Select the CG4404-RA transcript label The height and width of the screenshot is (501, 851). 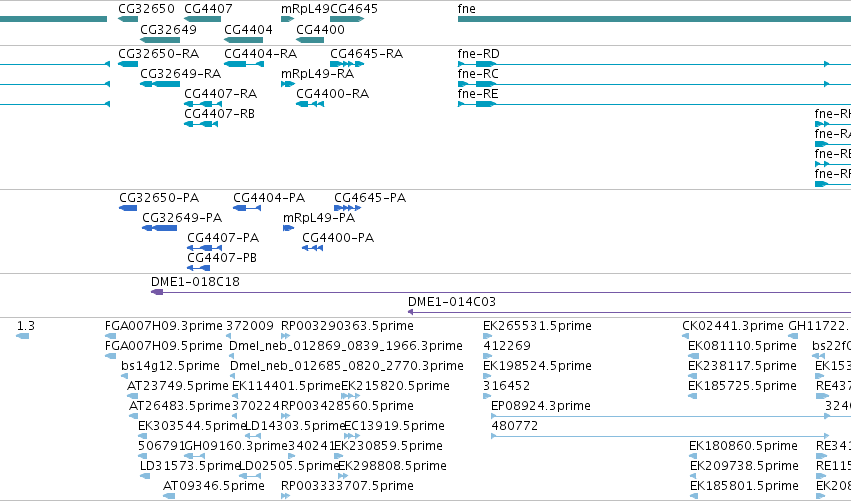click(x=261, y=54)
